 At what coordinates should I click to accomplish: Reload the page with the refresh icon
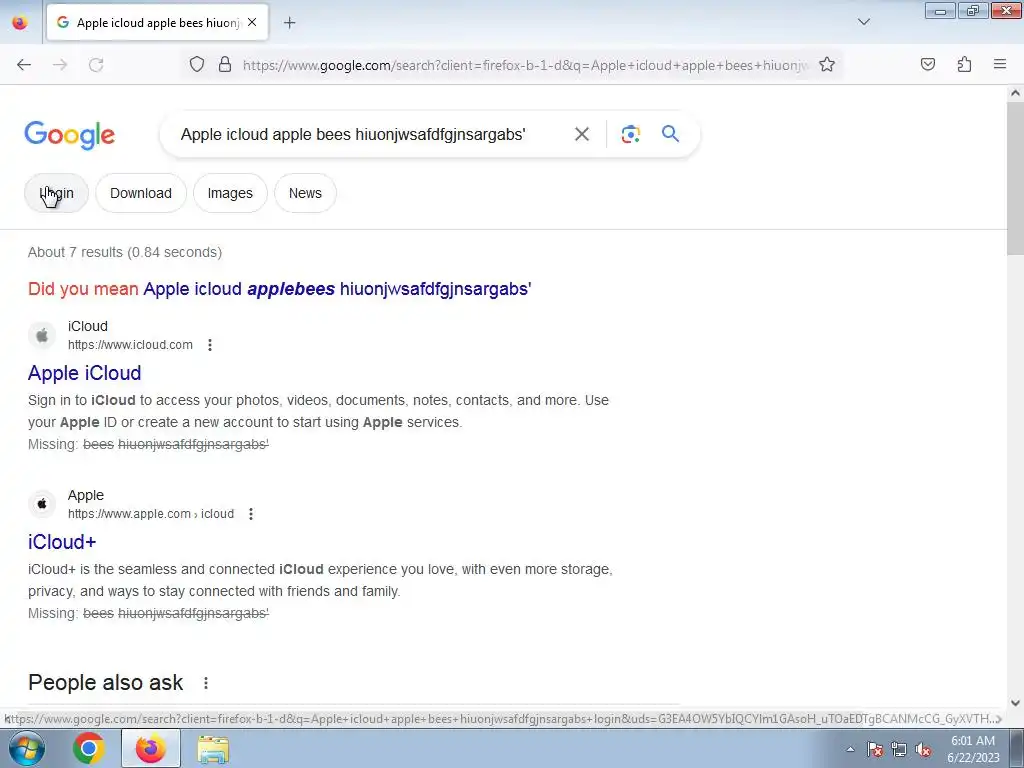(96, 65)
